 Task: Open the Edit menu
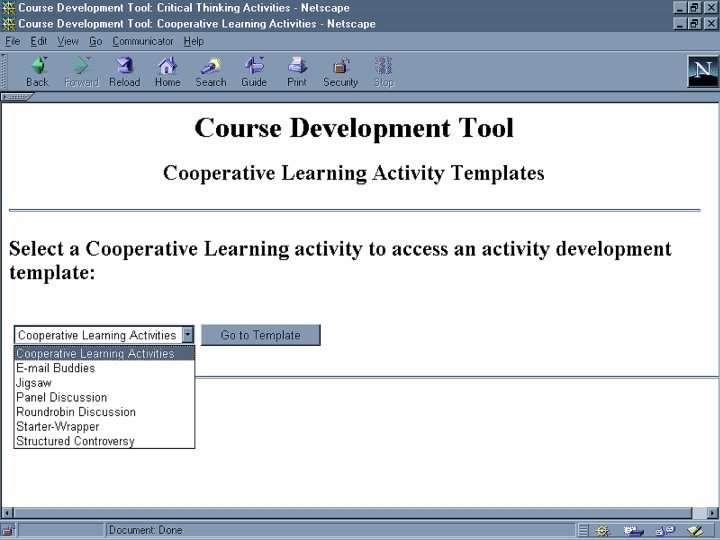[x=39, y=41]
